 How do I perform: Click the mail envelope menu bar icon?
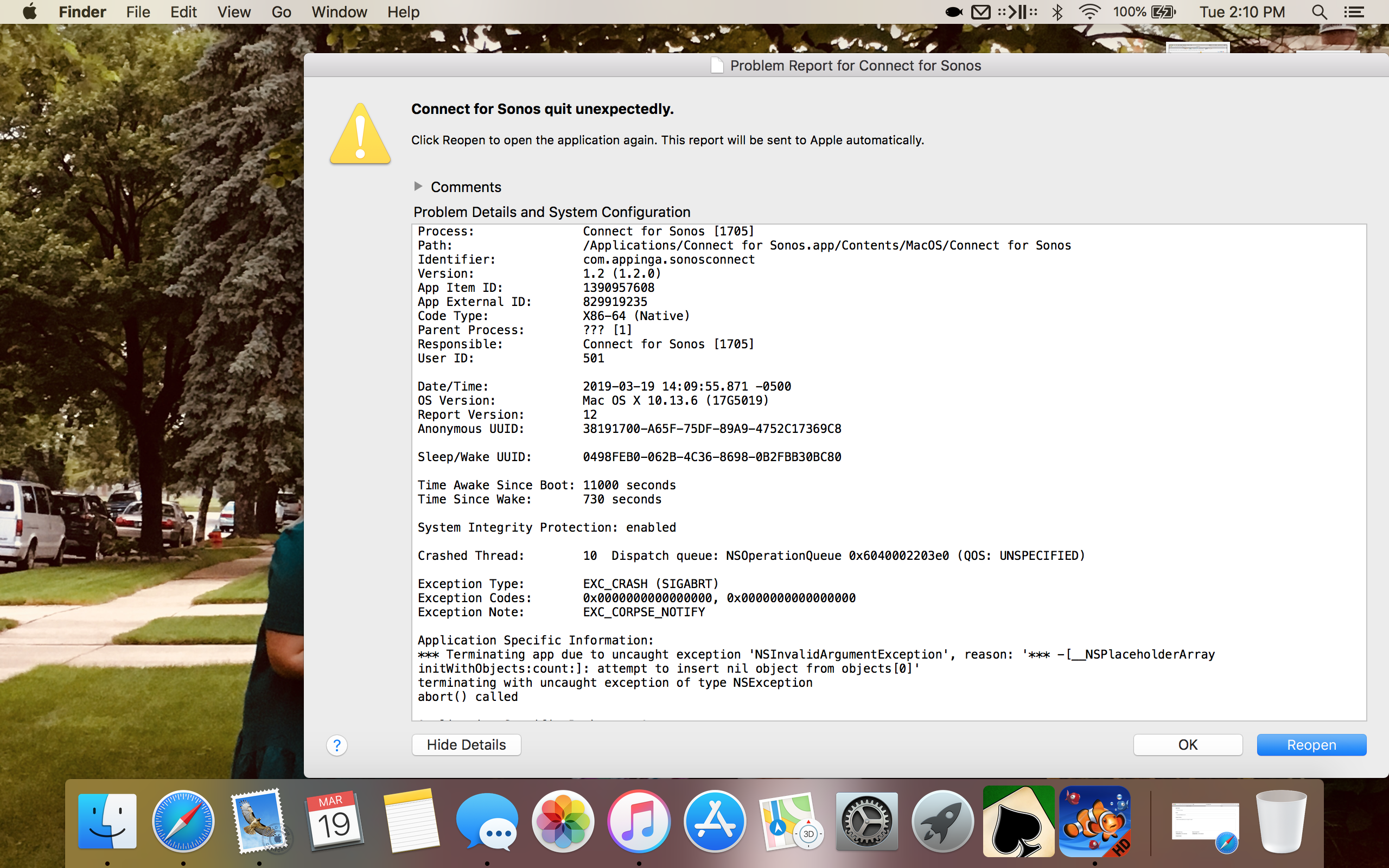click(981, 11)
